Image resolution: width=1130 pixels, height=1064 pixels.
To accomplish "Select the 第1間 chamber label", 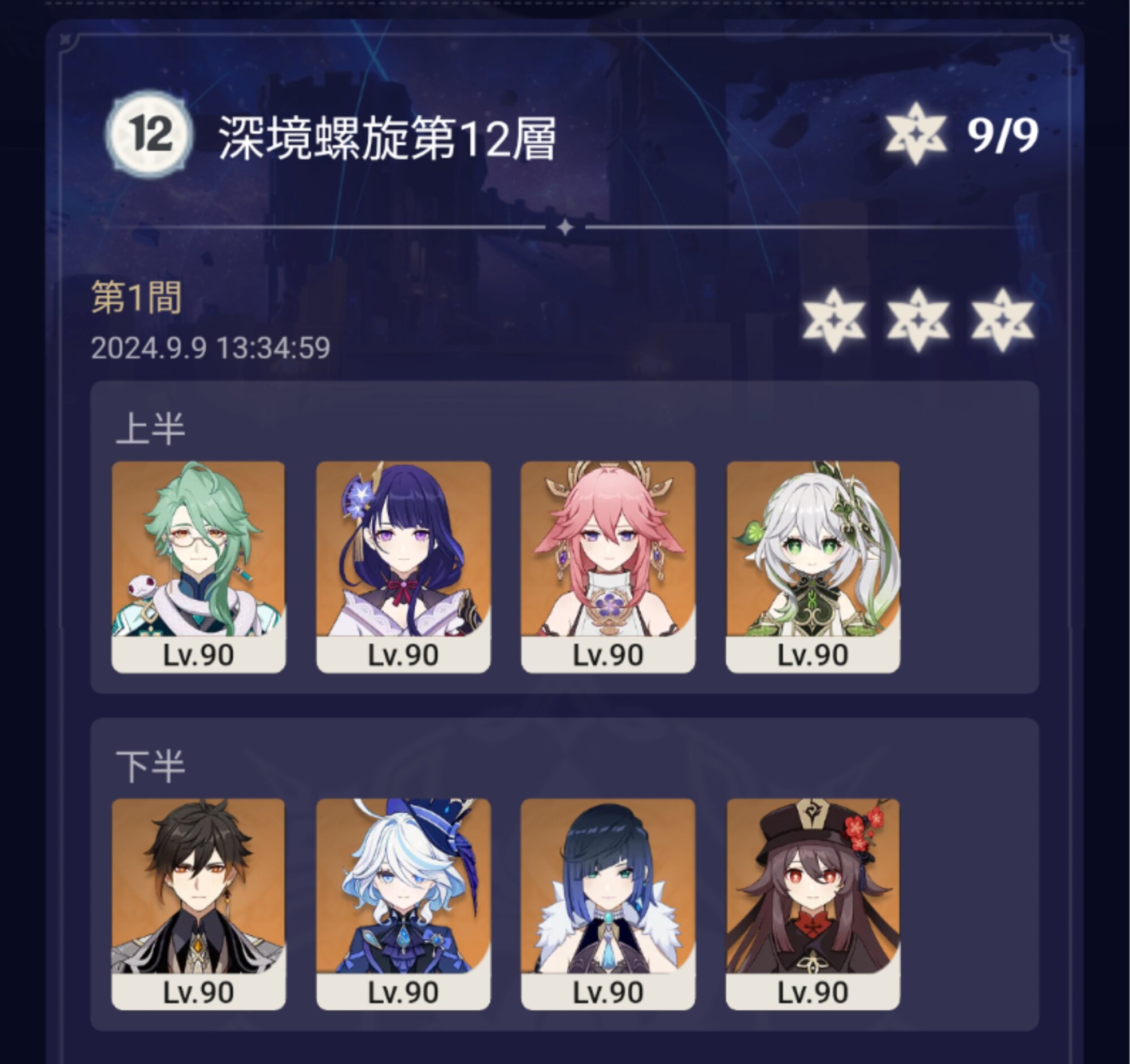I will click(x=136, y=297).
